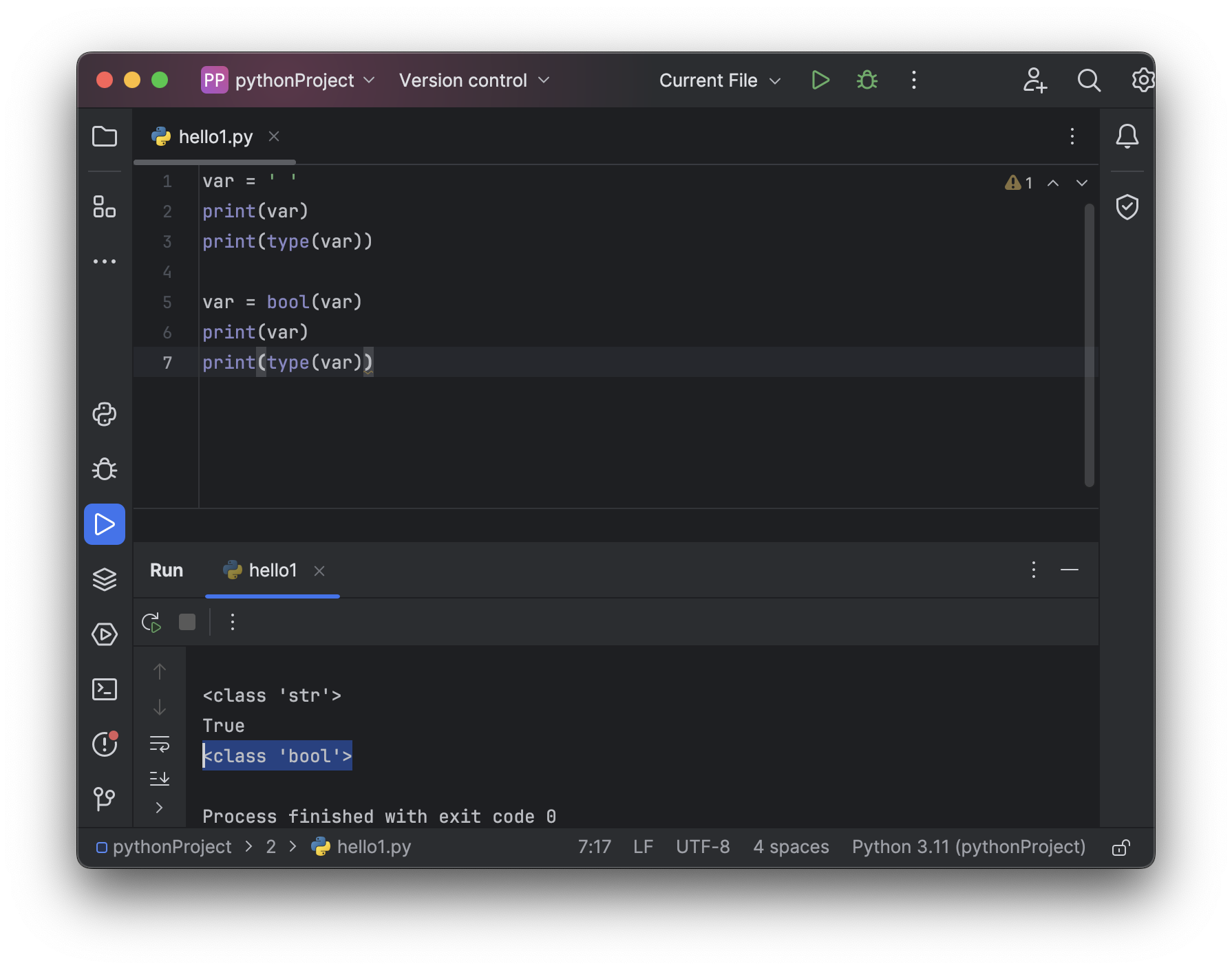Go to previous highlighted error arrow

[1053, 183]
